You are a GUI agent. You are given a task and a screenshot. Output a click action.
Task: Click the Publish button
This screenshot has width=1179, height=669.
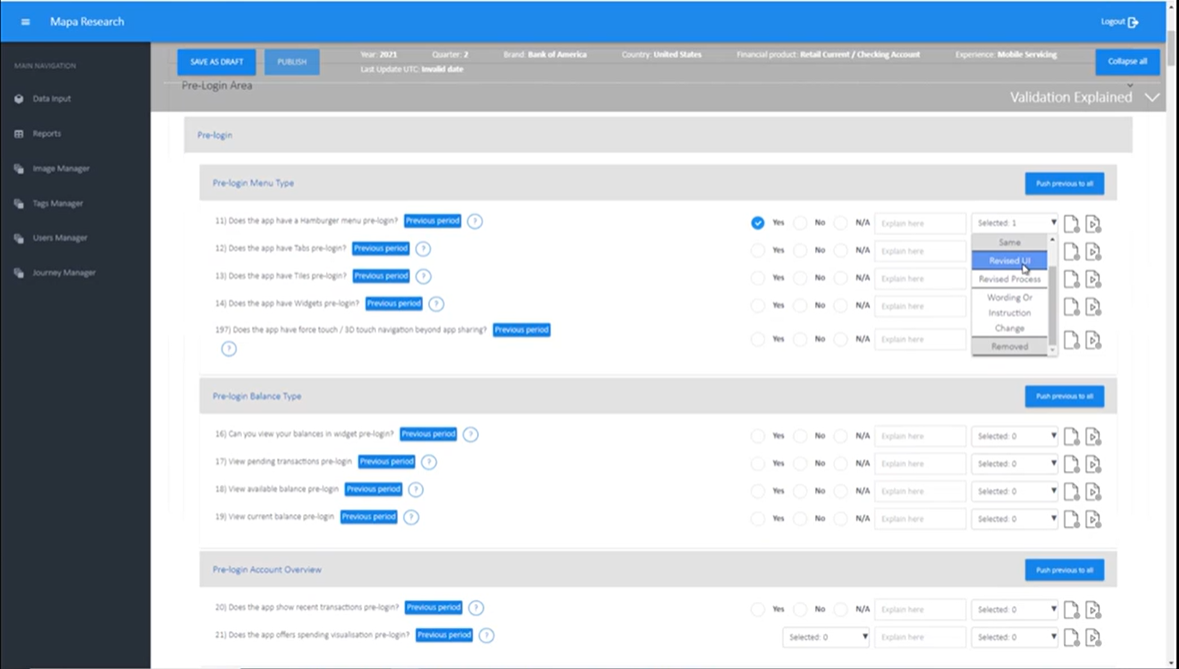(x=292, y=62)
